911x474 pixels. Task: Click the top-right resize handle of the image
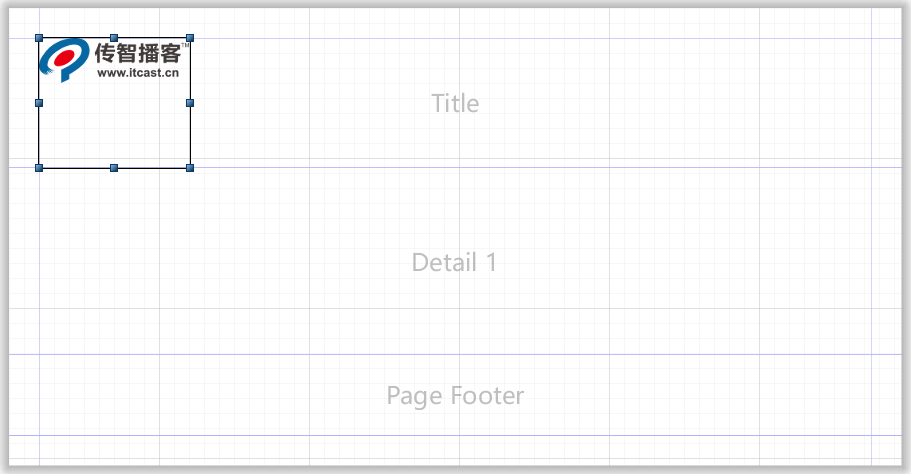[190, 38]
